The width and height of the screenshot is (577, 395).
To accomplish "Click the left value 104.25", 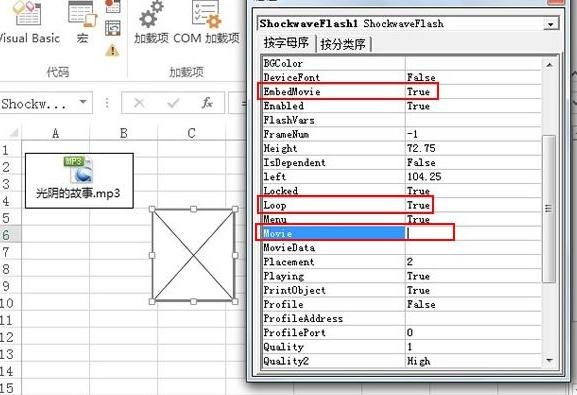I will [x=424, y=177].
